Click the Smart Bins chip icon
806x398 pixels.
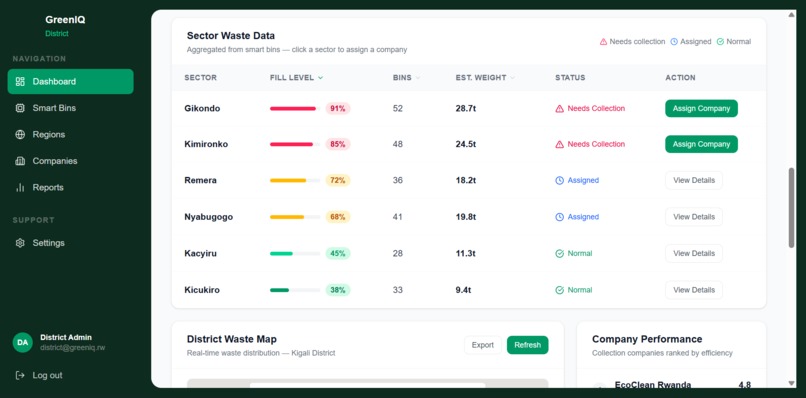point(20,108)
